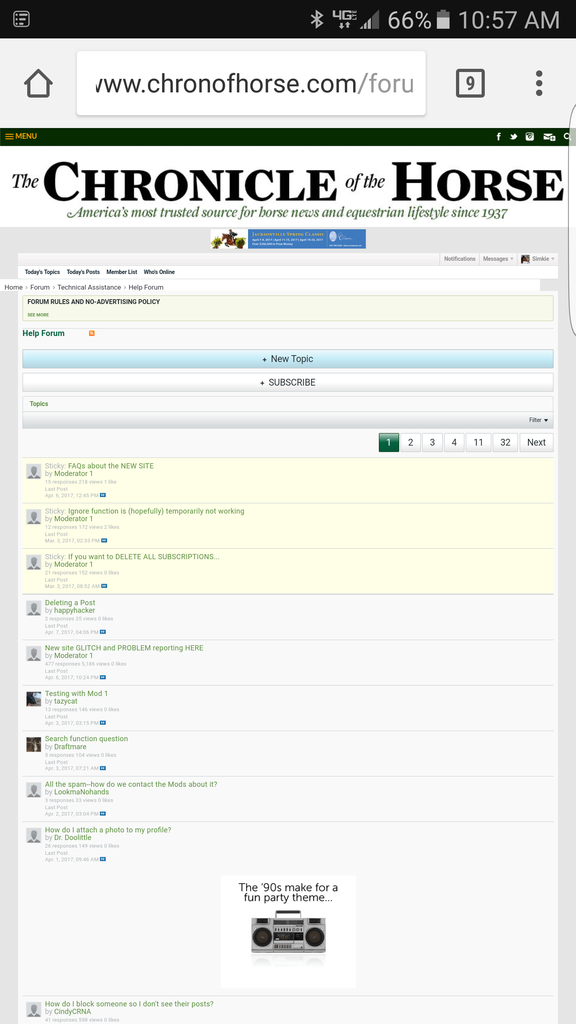Tap the browser home icon

pyautogui.click(x=38, y=84)
